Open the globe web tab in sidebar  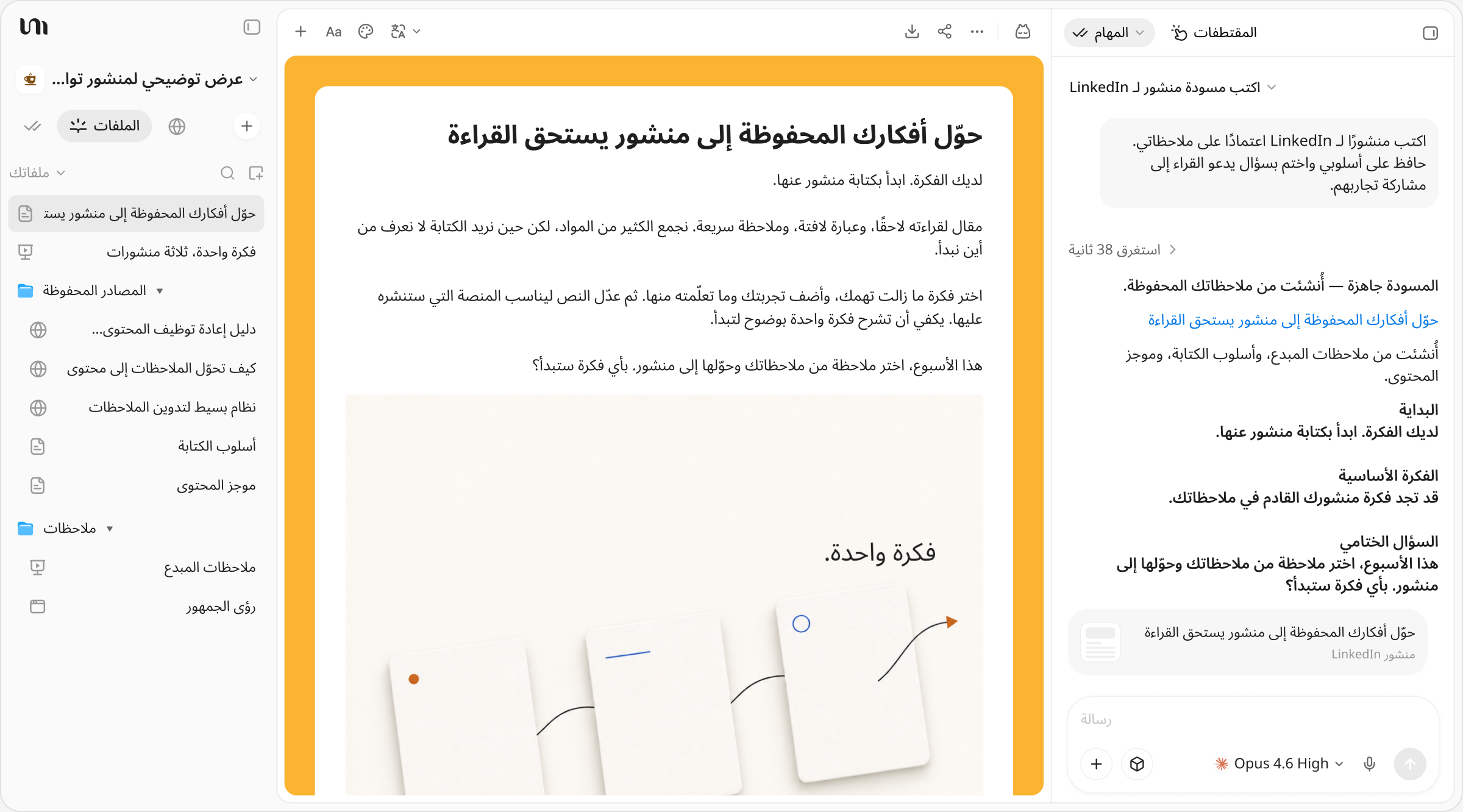177,126
